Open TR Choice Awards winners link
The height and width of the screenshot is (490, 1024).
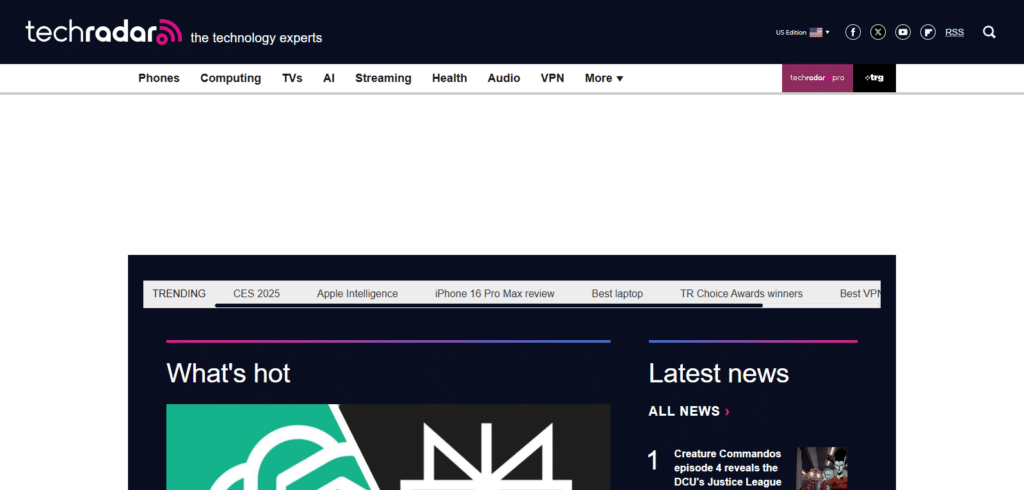point(741,294)
